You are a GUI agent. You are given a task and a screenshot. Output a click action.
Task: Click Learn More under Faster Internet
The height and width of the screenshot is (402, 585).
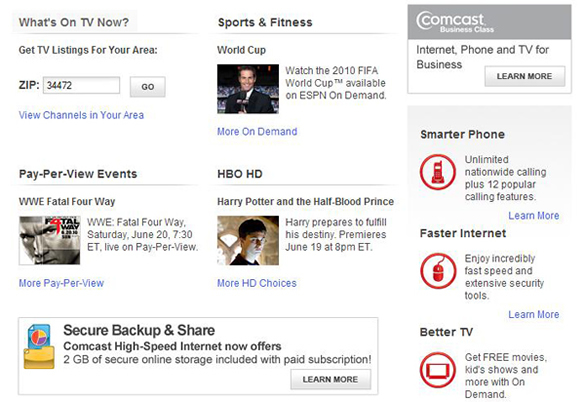click(x=534, y=314)
